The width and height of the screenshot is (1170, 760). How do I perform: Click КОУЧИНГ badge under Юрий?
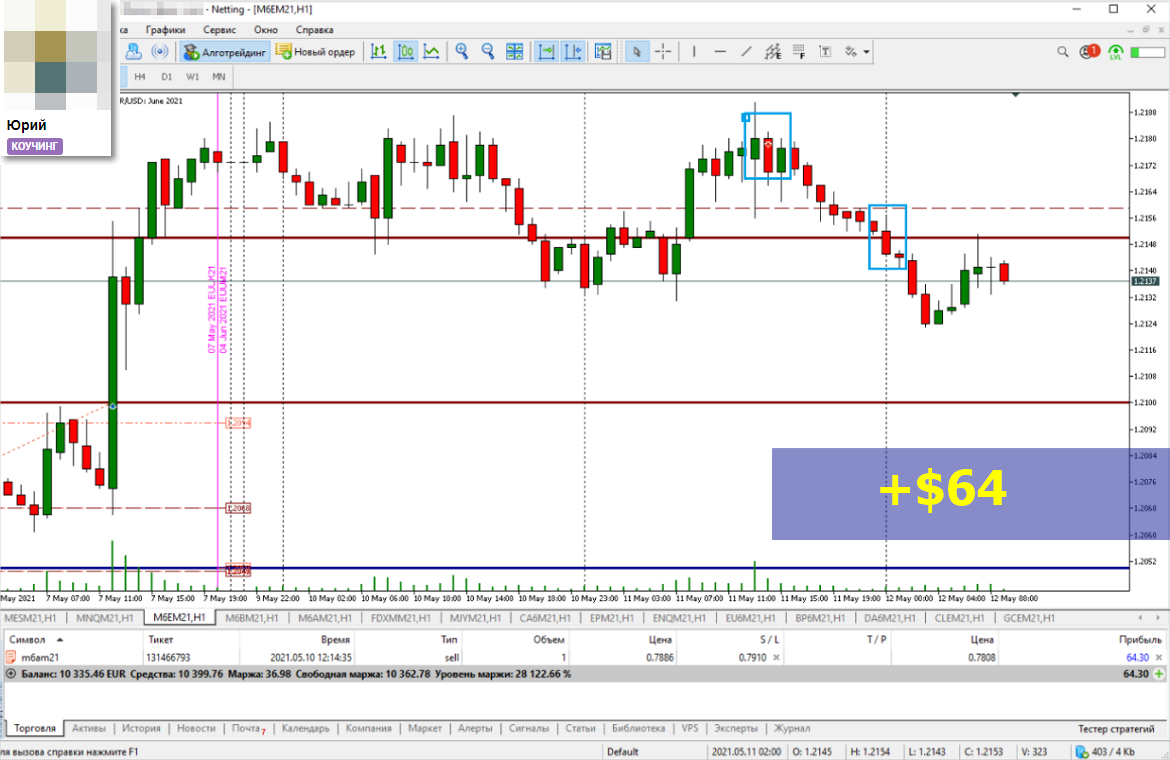35,146
